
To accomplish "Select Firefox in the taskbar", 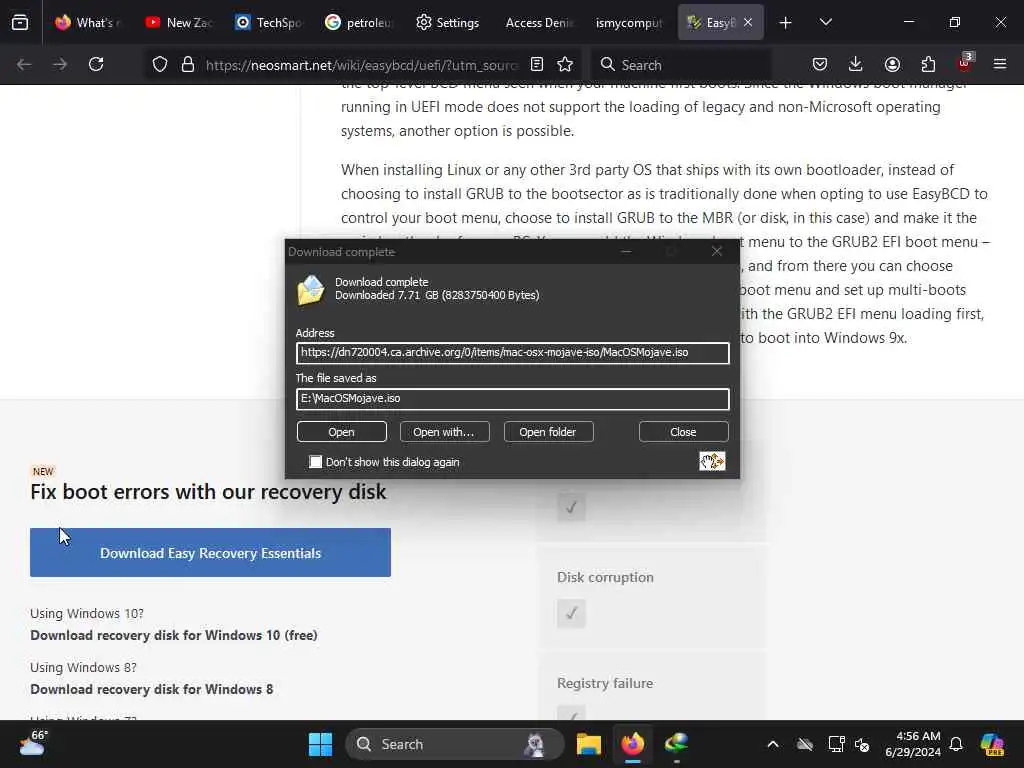I will click(632, 744).
